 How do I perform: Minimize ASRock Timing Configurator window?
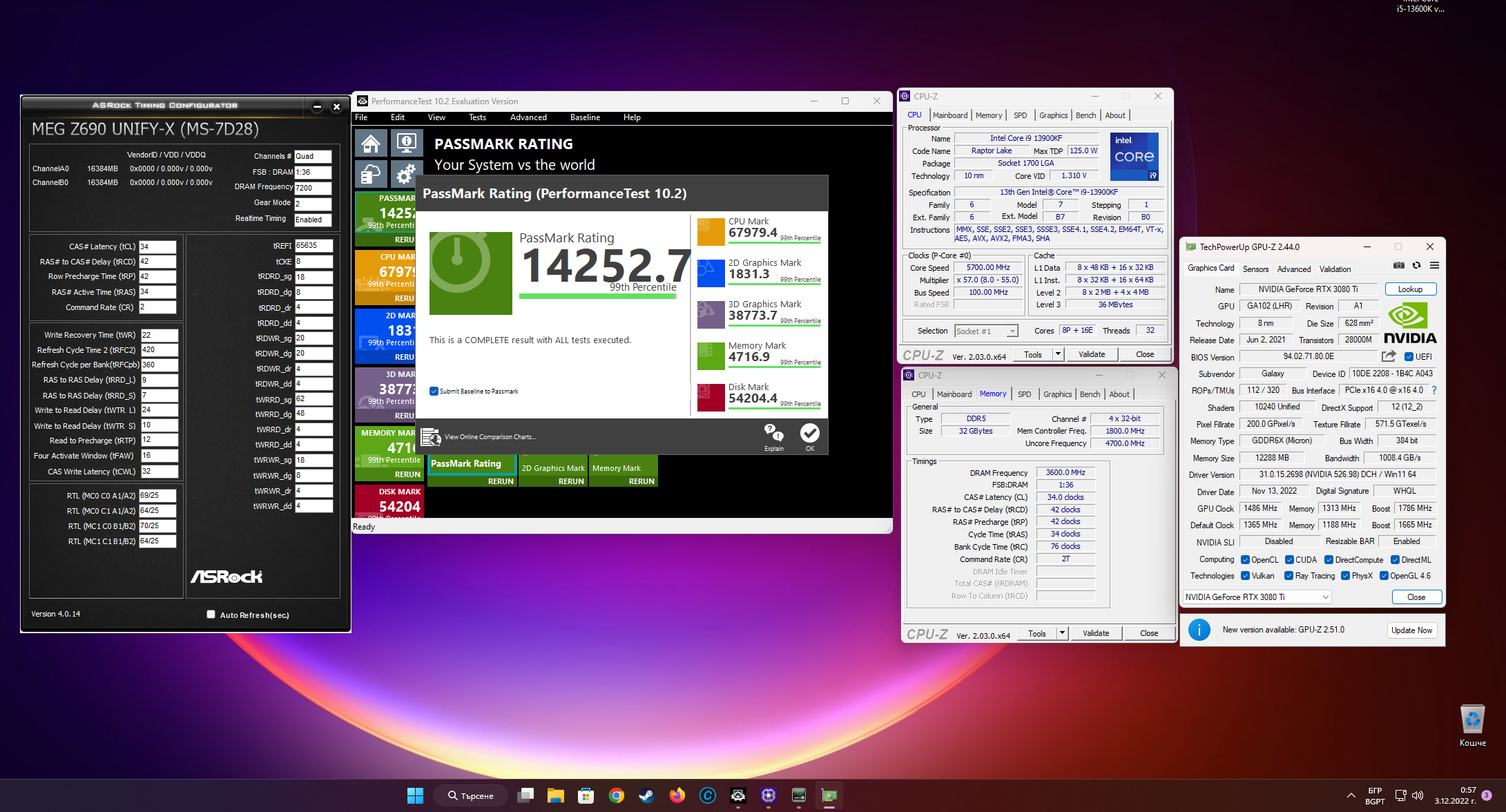point(317,107)
